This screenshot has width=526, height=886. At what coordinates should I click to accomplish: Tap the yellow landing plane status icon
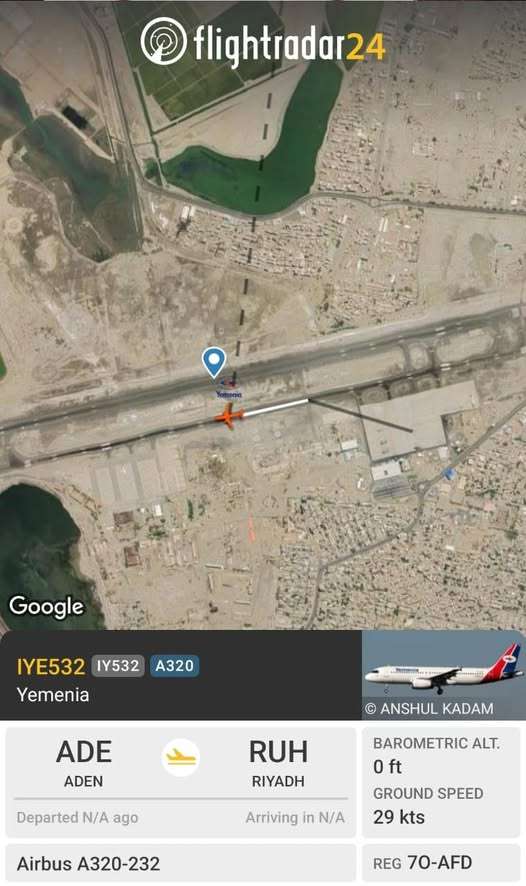pos(181,757)
